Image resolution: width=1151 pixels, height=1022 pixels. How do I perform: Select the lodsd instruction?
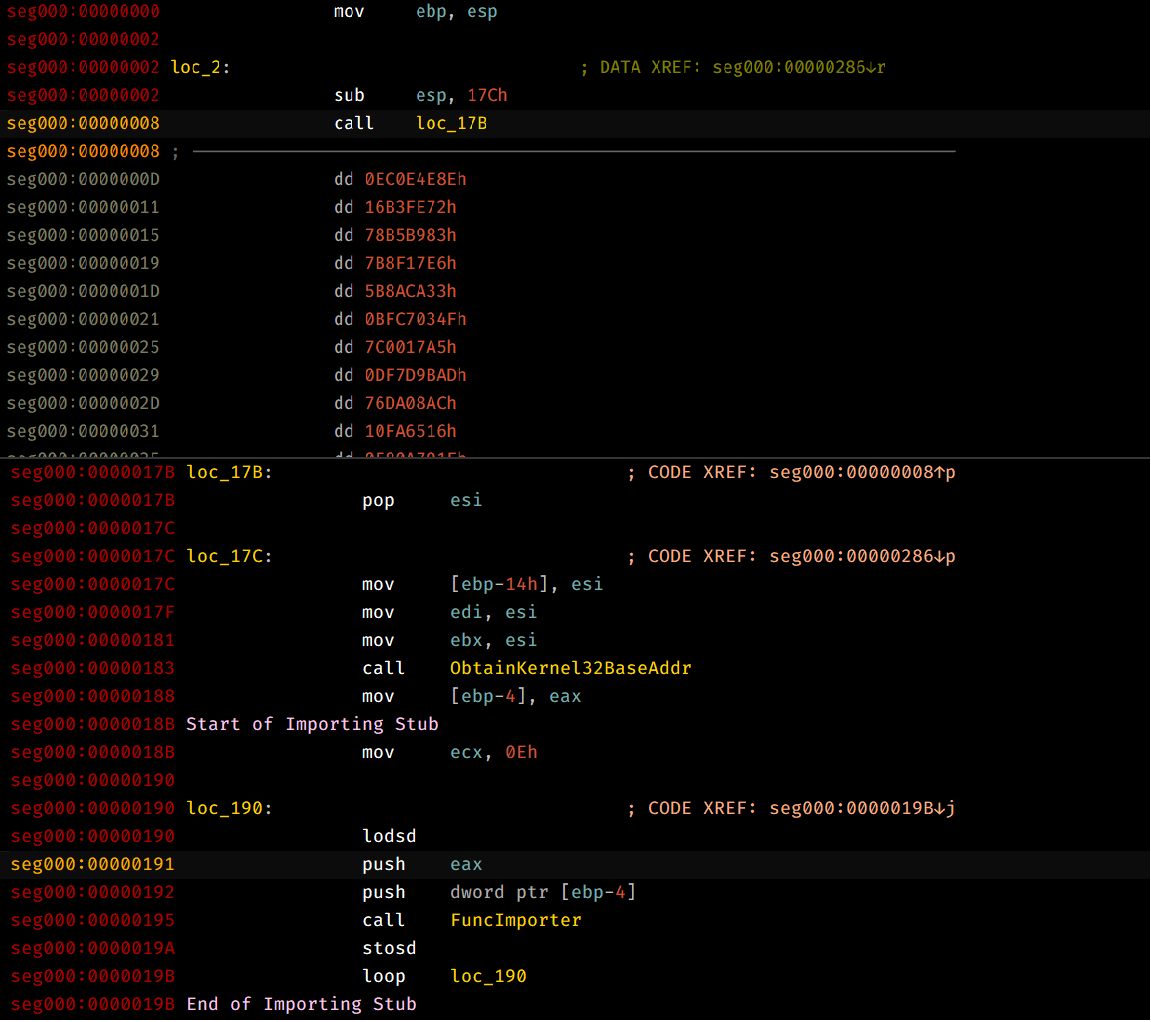point(389,836)
